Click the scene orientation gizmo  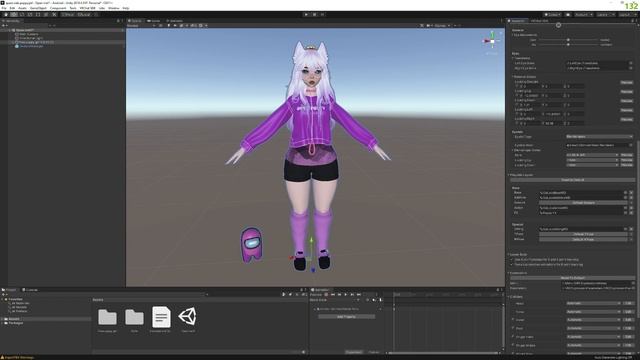[x=492, y=41]
